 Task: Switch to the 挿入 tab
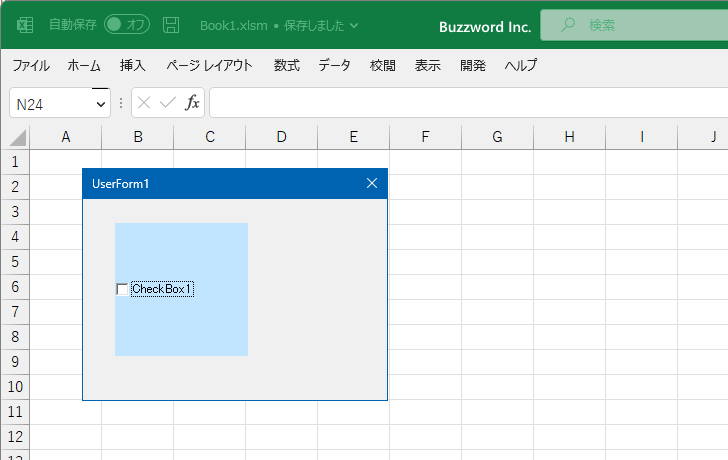133,66
